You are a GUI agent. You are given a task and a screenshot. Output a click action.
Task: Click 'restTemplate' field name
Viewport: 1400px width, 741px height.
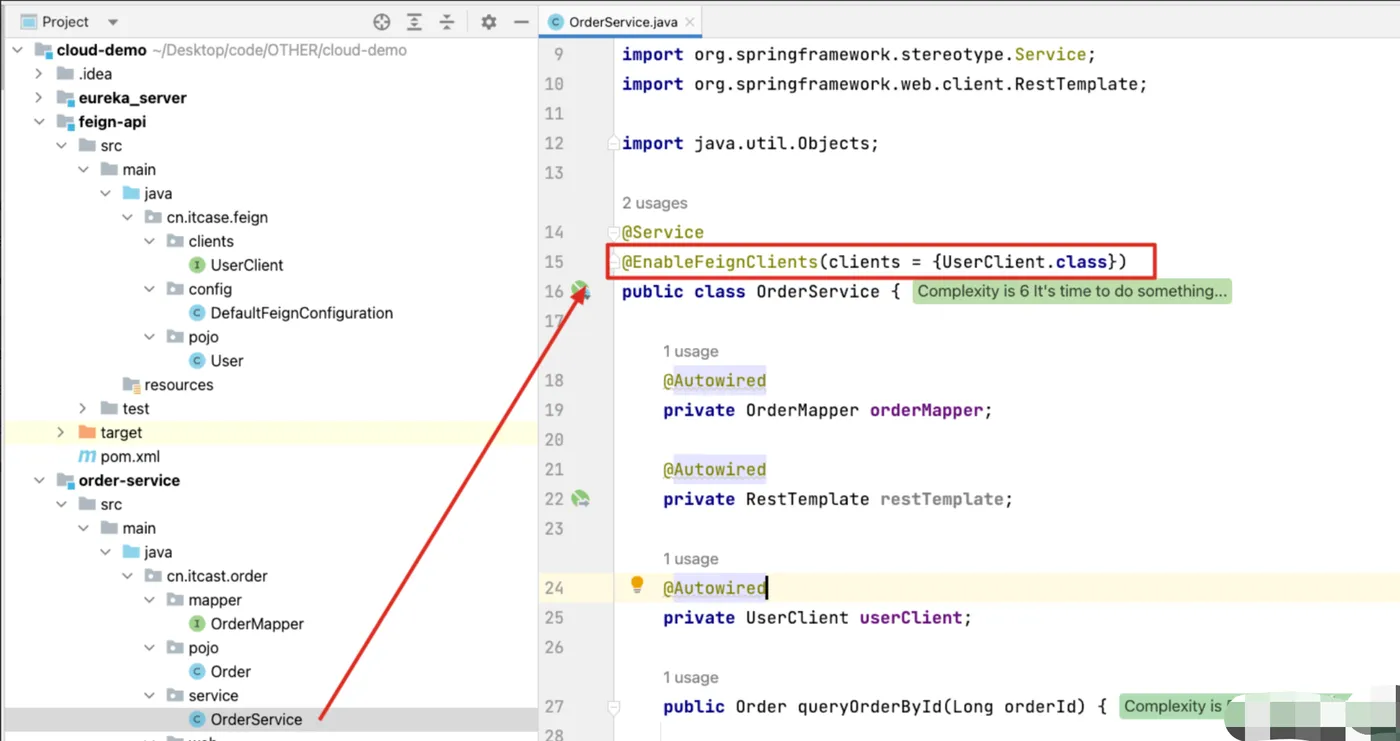coord(942,499)
